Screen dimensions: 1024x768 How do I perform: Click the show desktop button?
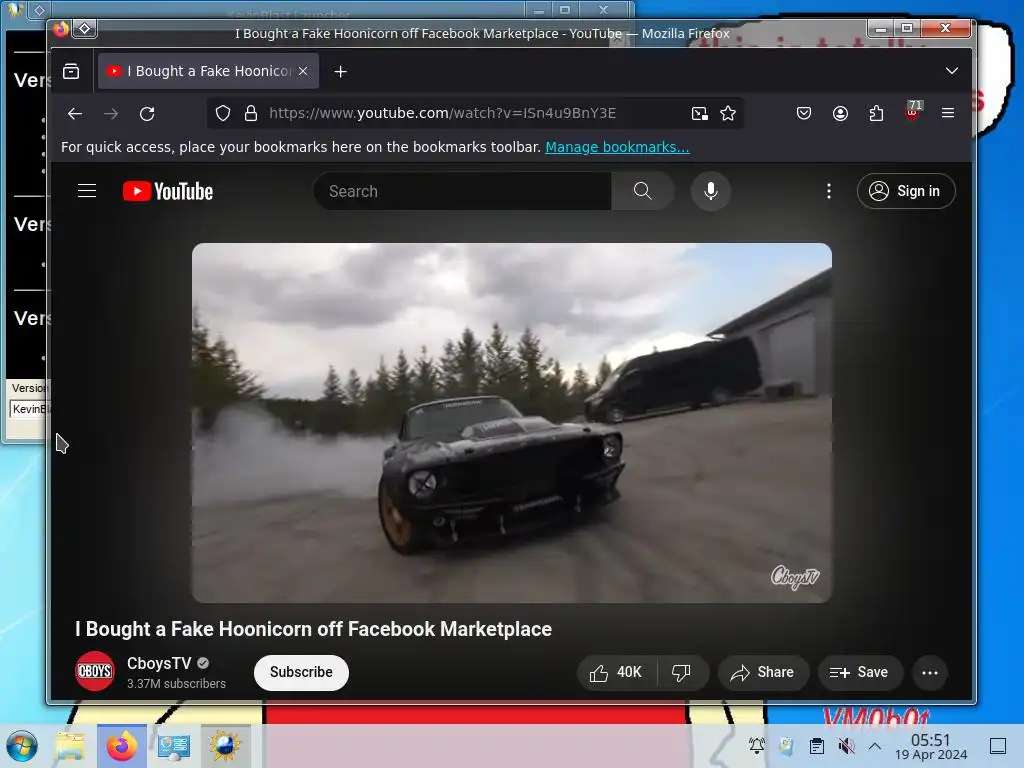click(x=998, y=746)
